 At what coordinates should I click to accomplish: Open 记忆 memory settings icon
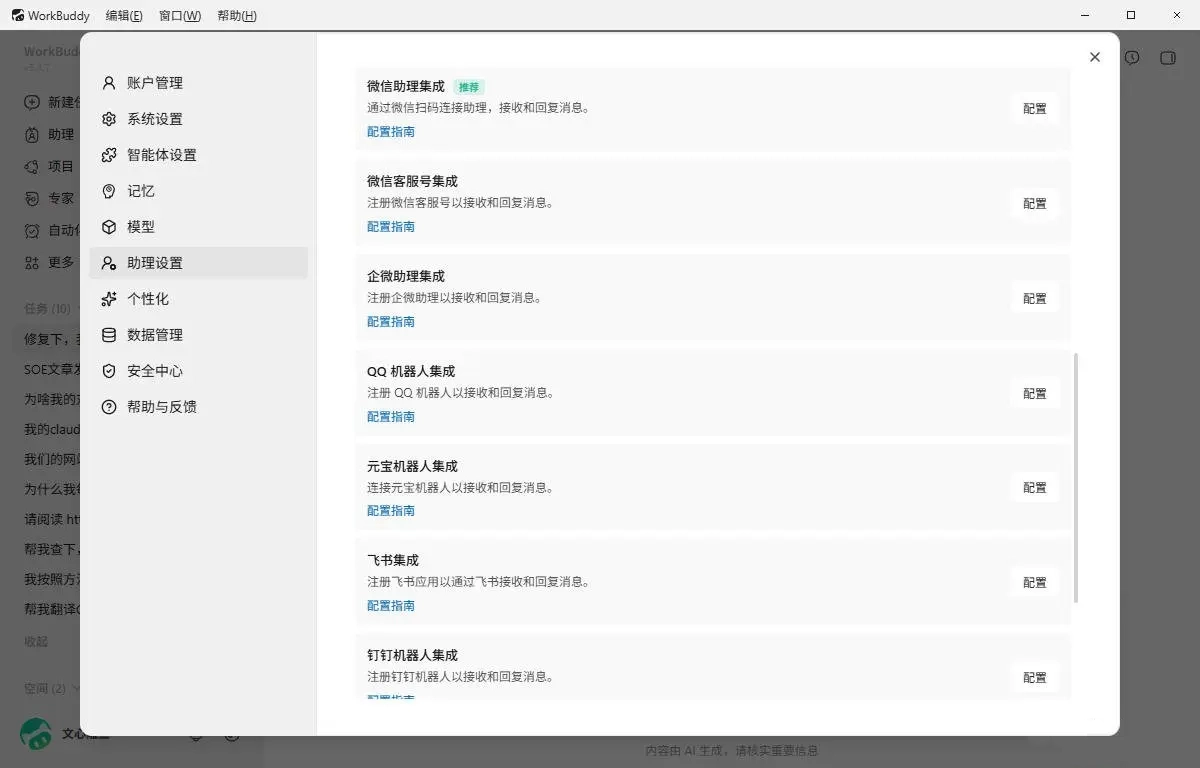(109, 191)
